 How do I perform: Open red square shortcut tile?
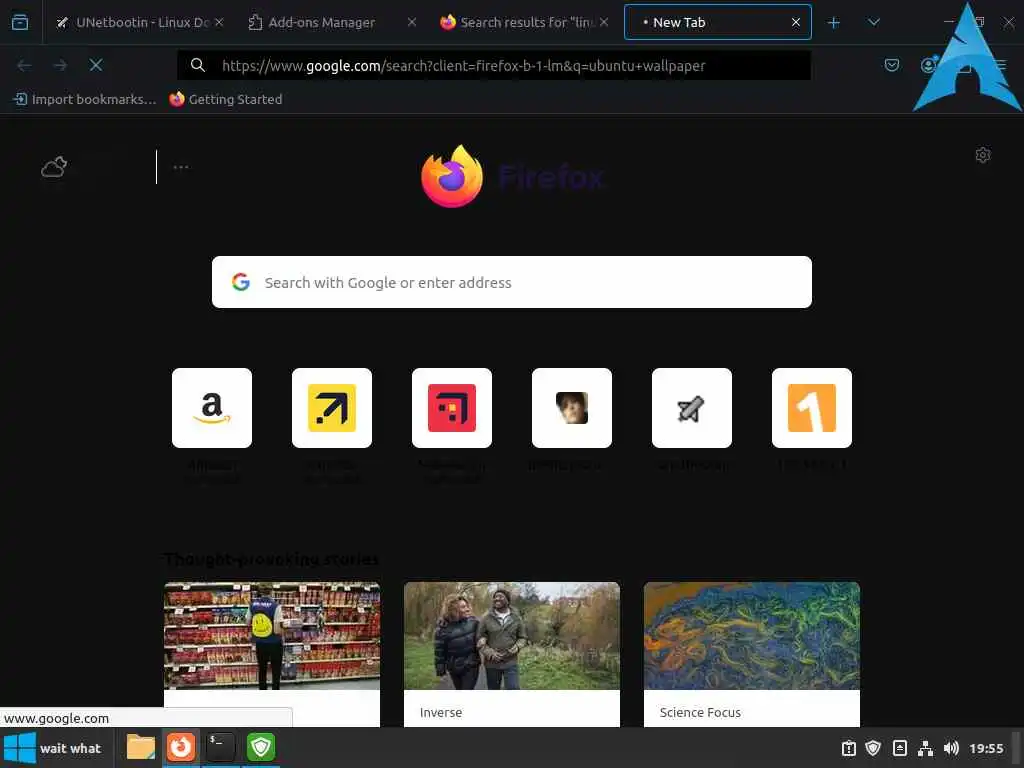[452, 408]
